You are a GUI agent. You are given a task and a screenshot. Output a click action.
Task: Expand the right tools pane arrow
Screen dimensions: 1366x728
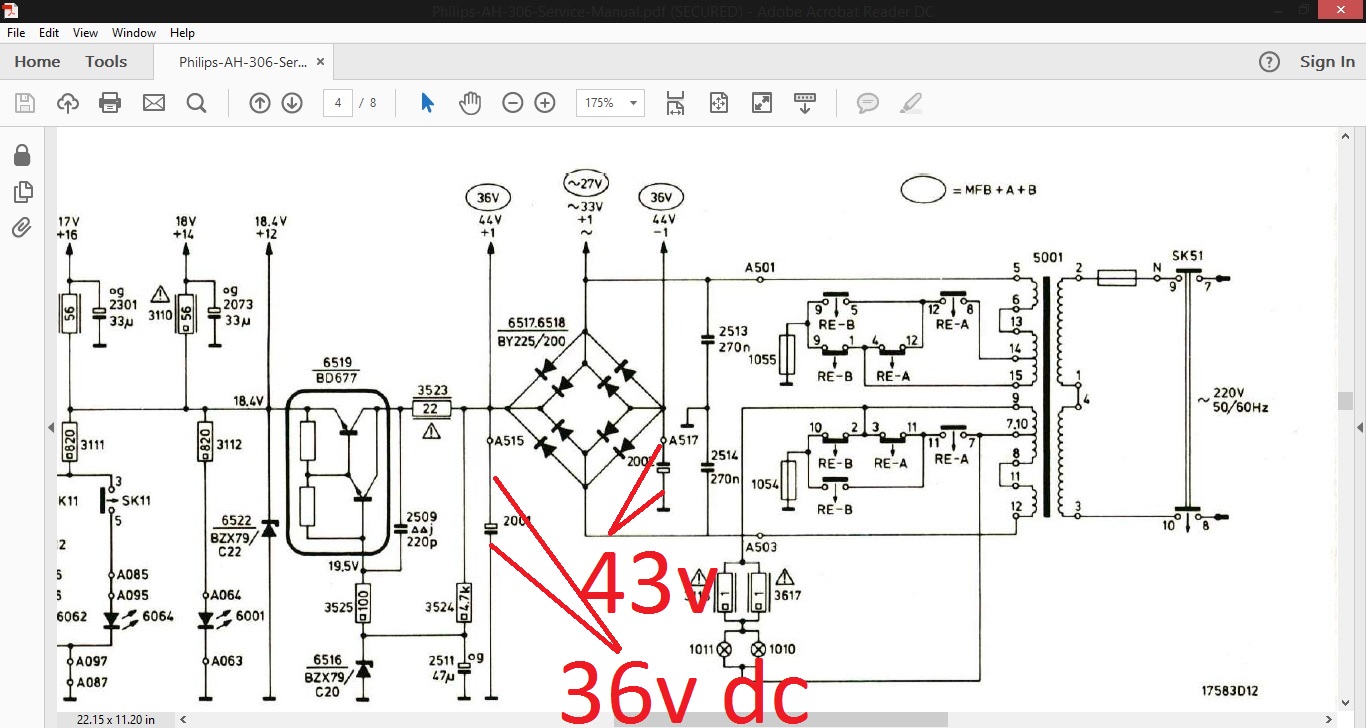[1359, 428]
